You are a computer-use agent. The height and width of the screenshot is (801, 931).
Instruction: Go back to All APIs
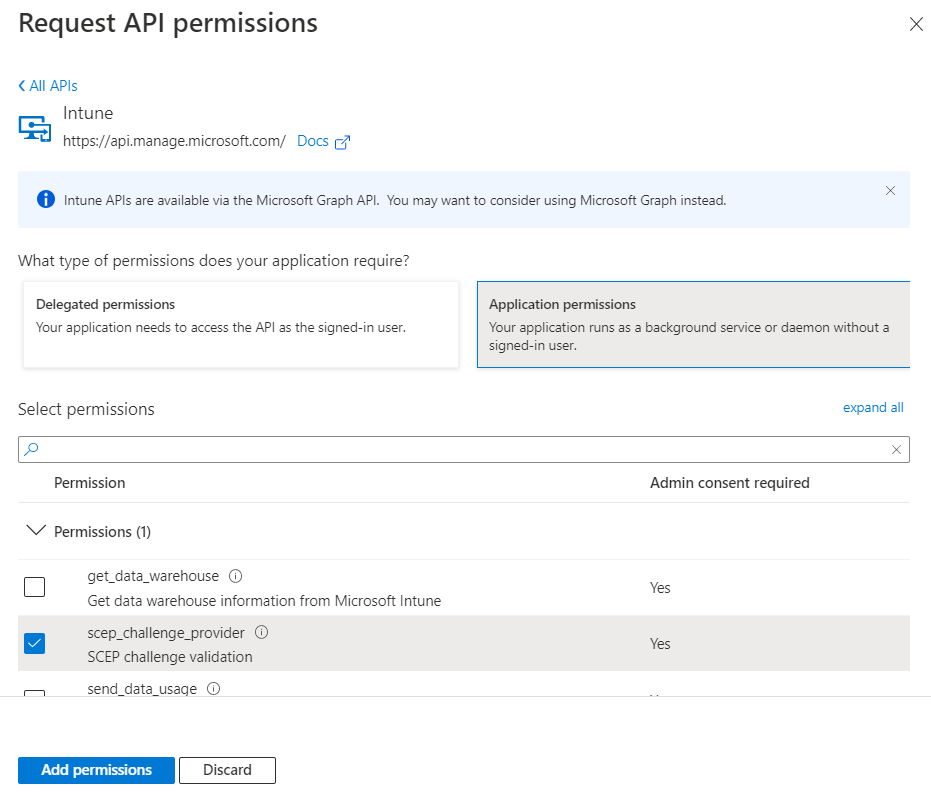point(48,86)
